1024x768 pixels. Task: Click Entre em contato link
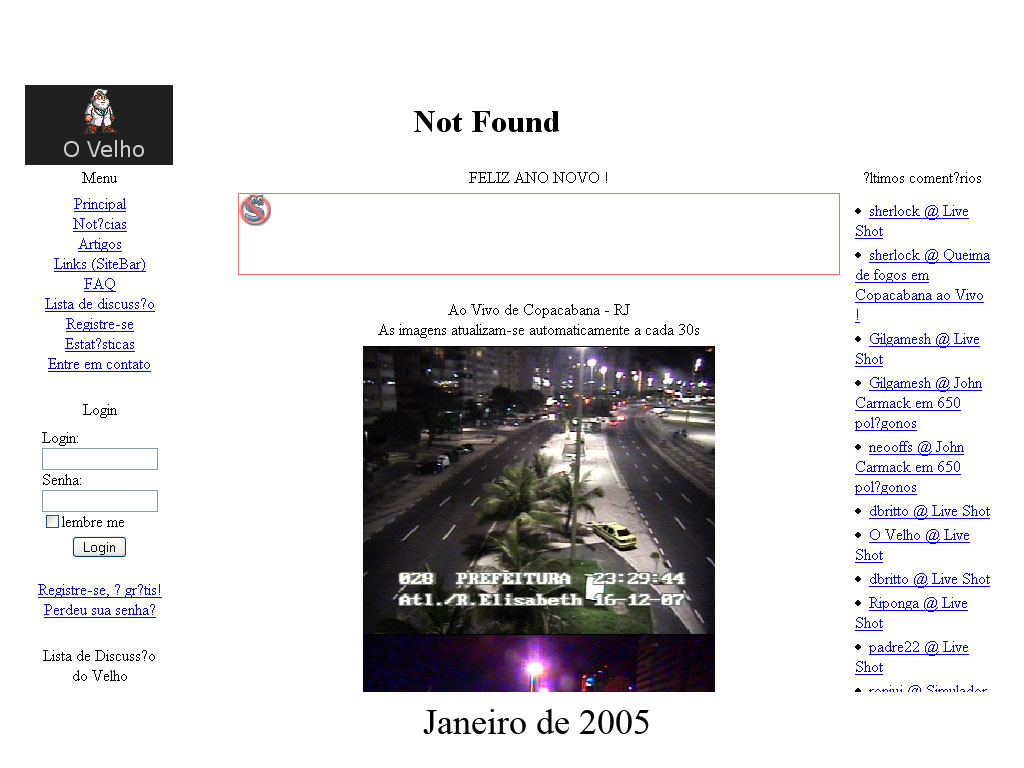tap(100, 364)
